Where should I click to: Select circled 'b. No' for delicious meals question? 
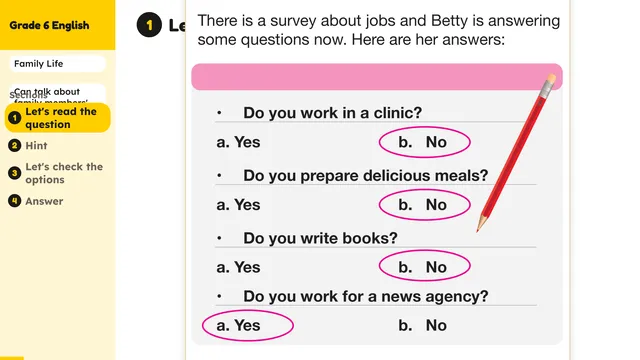pyautogui.click(x=424, y=205)
